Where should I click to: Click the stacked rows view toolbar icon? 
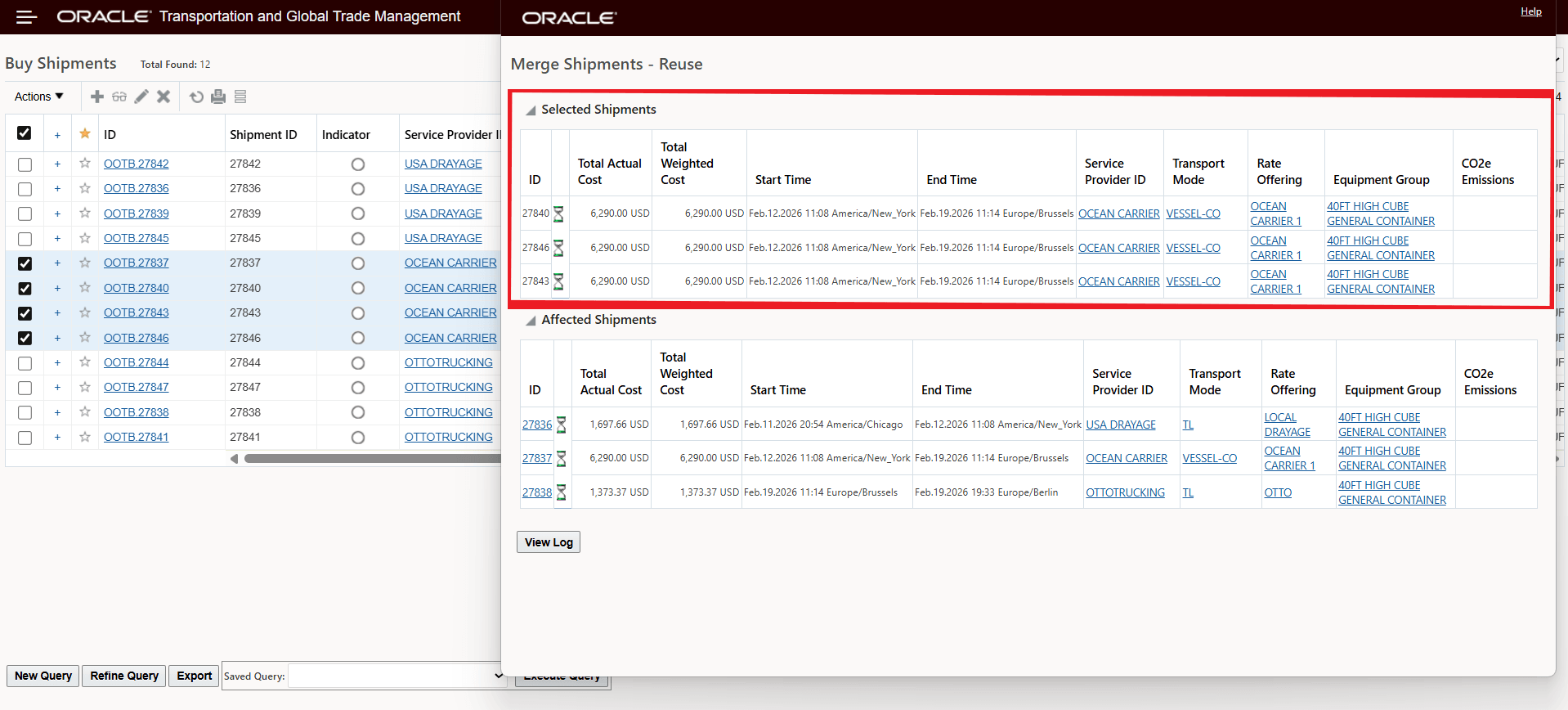pyautogui.click(x=240, y=97)
